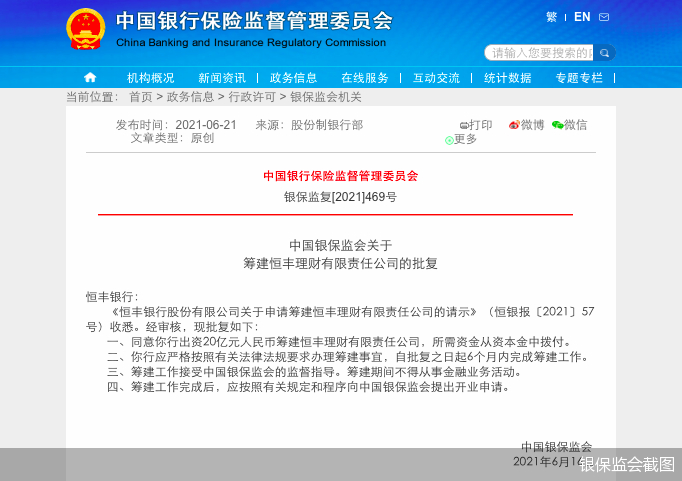Click 行政许可 breadcrumb link
The width and height of the screenshot is (682, 481).
(252, 97)
